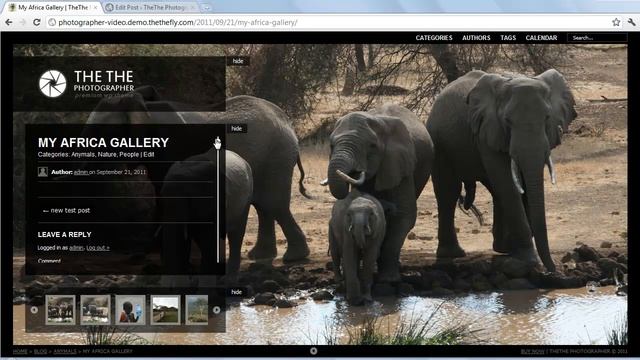Close the My Africa Gallery tab

click(96, 7)
